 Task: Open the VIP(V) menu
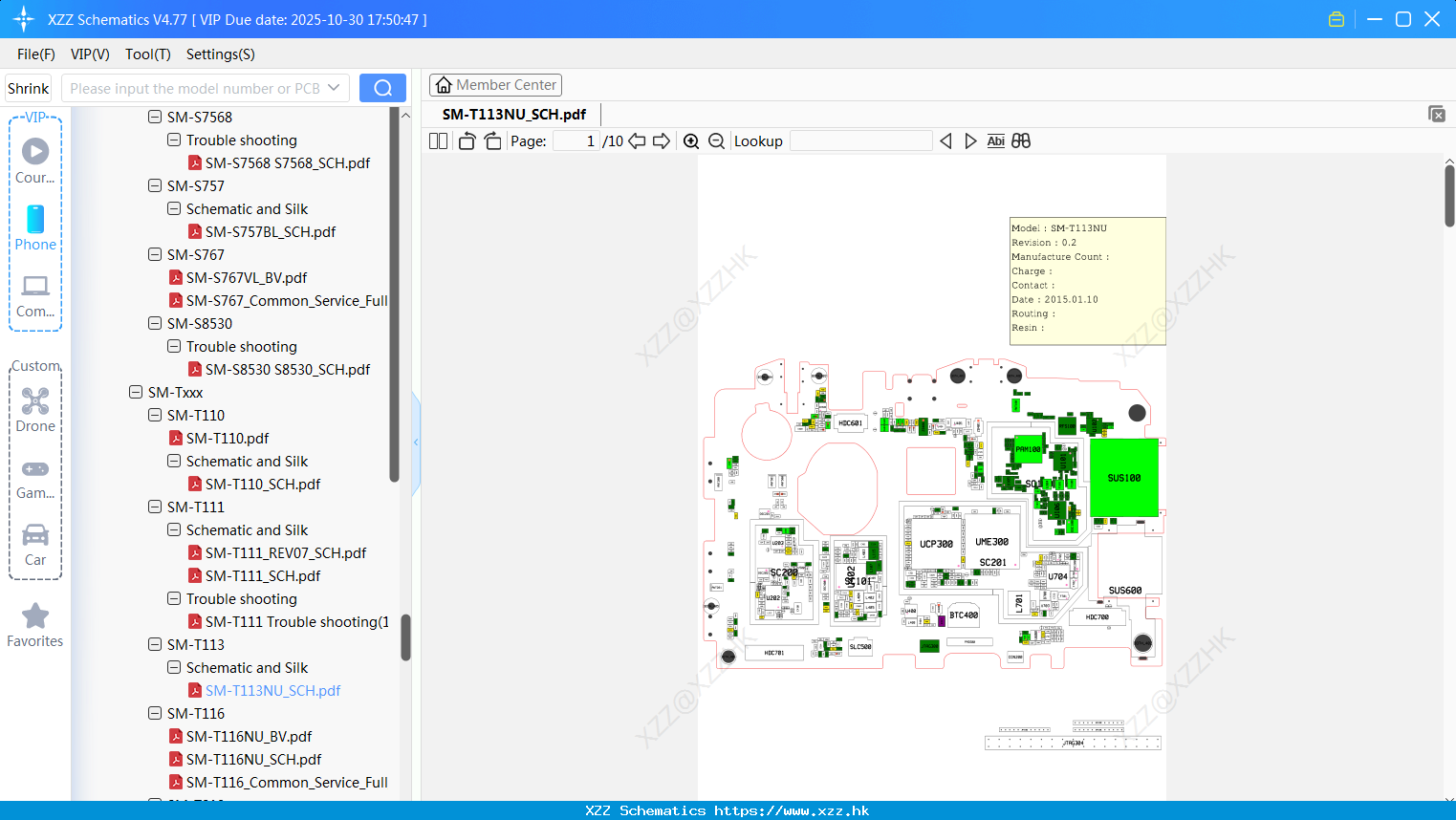pyautogui.click(x=90, y=54)
